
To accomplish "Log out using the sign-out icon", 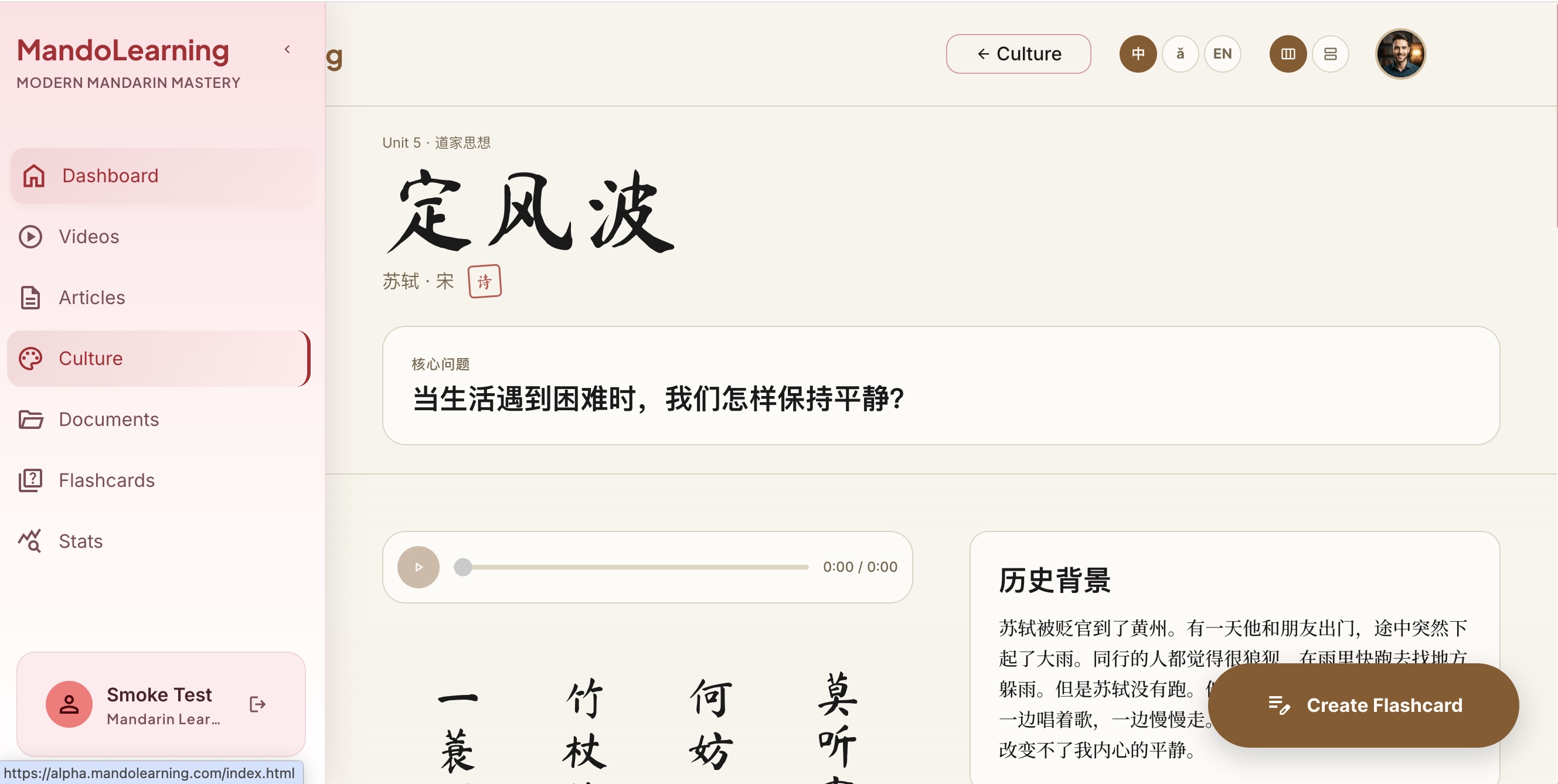I will coord(258,704).
